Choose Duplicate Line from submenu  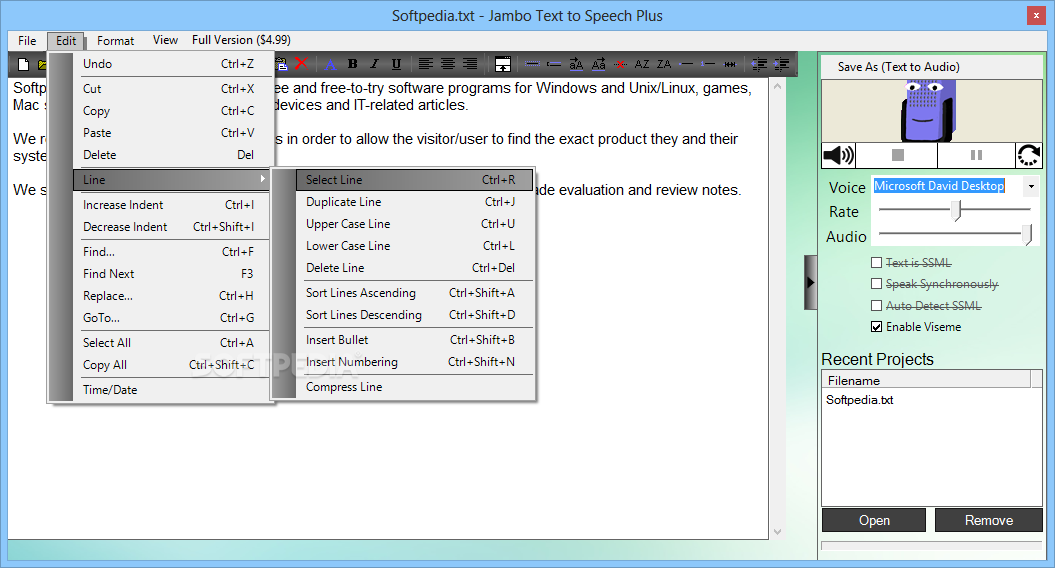tap(414, 202)
